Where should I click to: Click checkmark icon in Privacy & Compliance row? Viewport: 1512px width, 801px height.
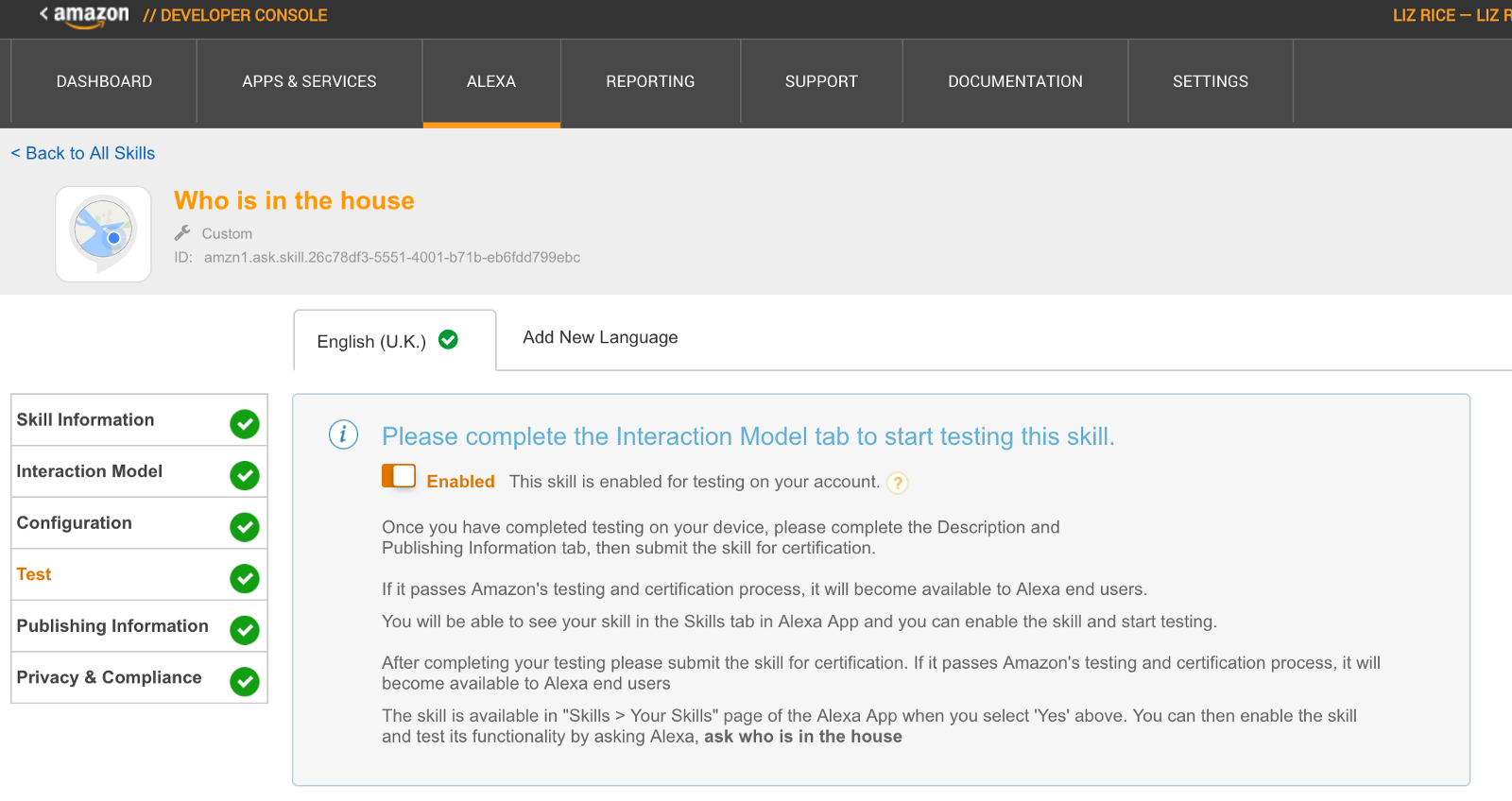[245, 681]
